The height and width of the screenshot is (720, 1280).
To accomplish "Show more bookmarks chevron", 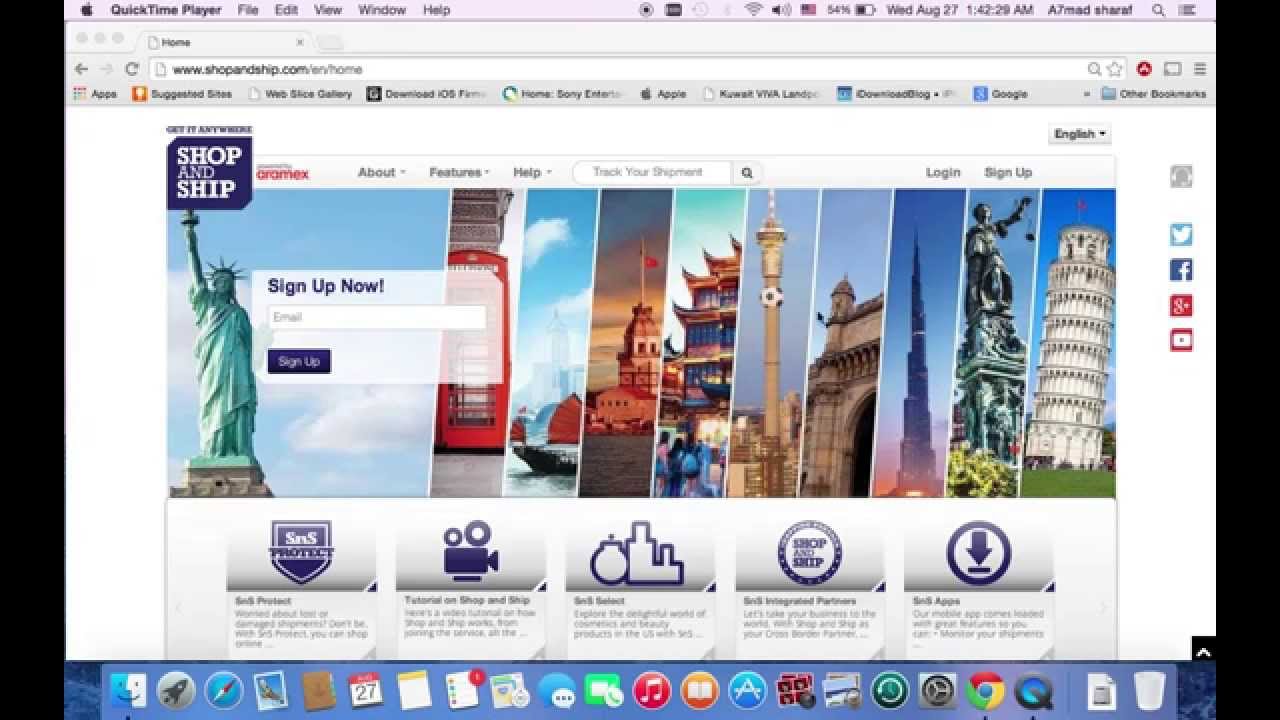I will tap(1087, 94).
